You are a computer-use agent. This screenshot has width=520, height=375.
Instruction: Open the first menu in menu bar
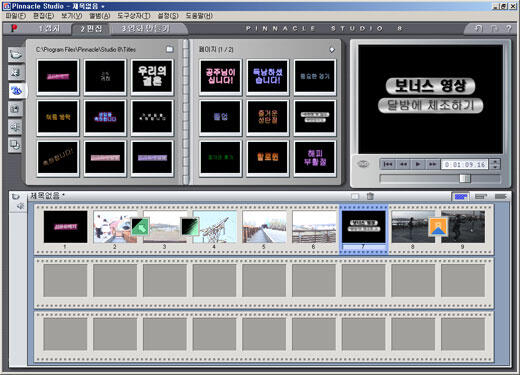16,16
